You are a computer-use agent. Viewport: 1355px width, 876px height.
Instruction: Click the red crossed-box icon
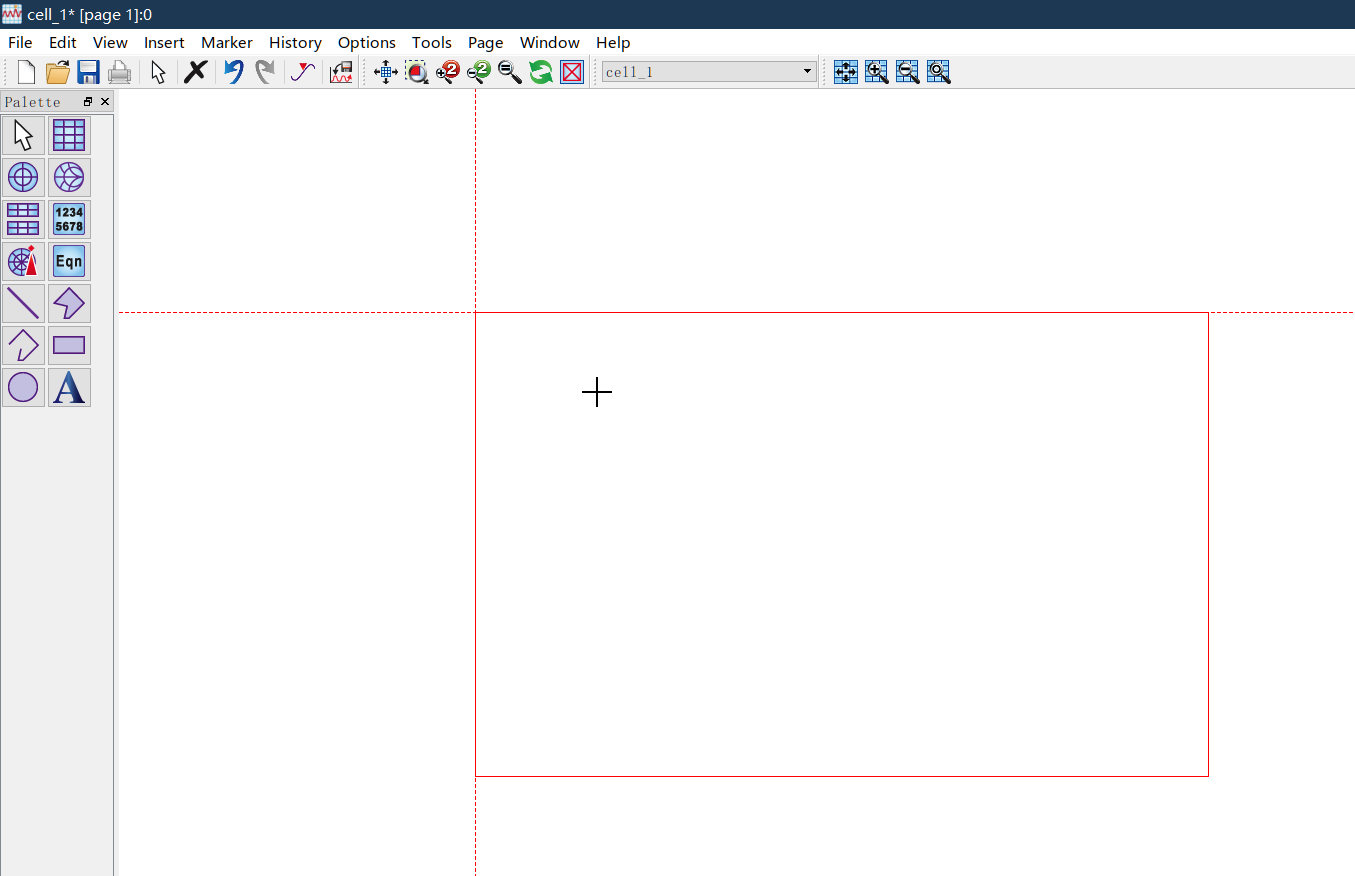click(572, 72)
